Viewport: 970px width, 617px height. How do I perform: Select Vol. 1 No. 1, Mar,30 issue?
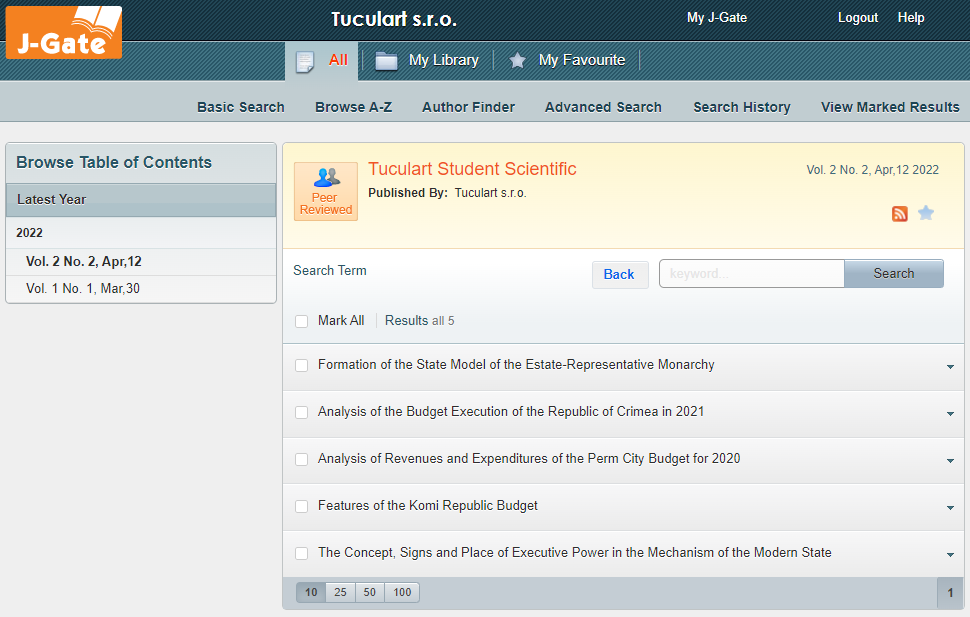pos(84,289)
